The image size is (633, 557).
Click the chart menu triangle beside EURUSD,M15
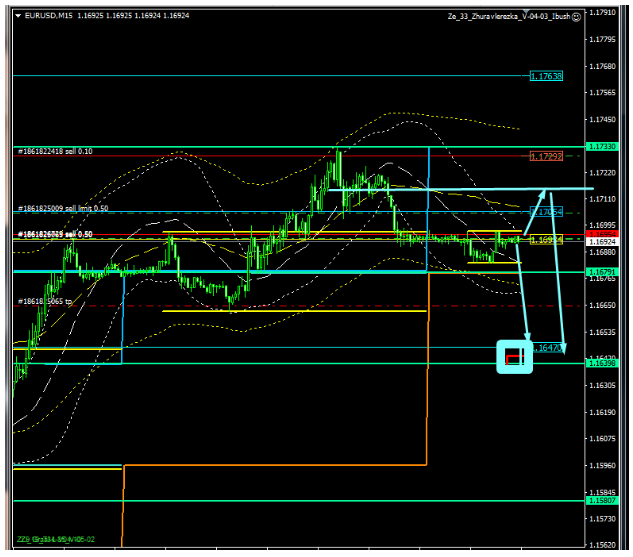[x=19, y=16]
